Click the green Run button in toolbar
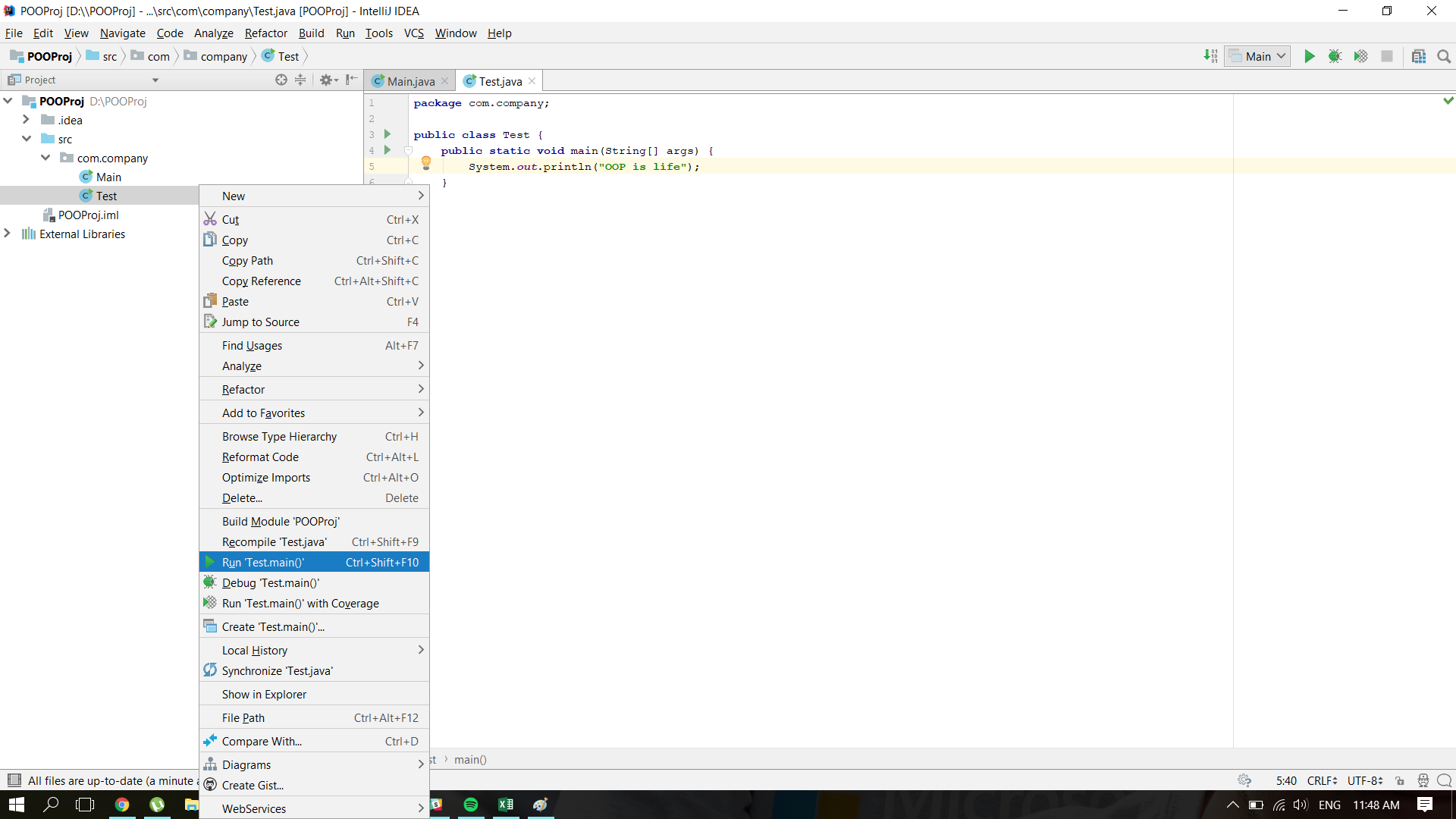 1309,56
